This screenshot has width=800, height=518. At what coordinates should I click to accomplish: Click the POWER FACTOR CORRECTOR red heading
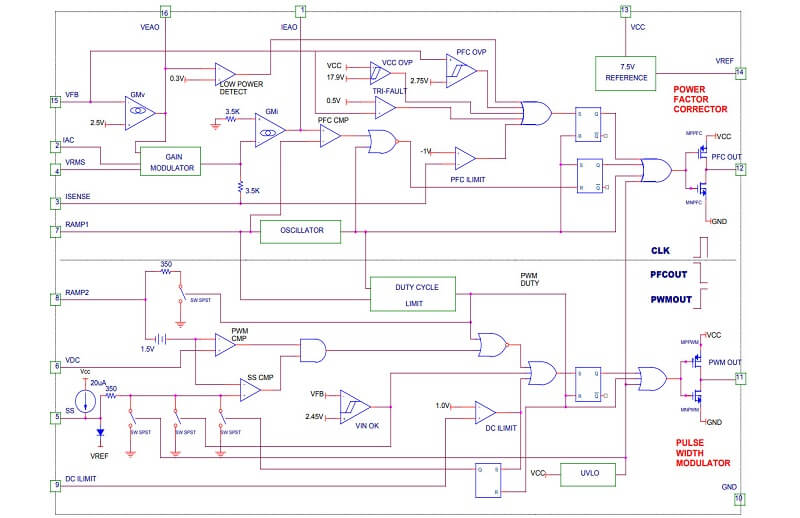click(x=700, y=99)
